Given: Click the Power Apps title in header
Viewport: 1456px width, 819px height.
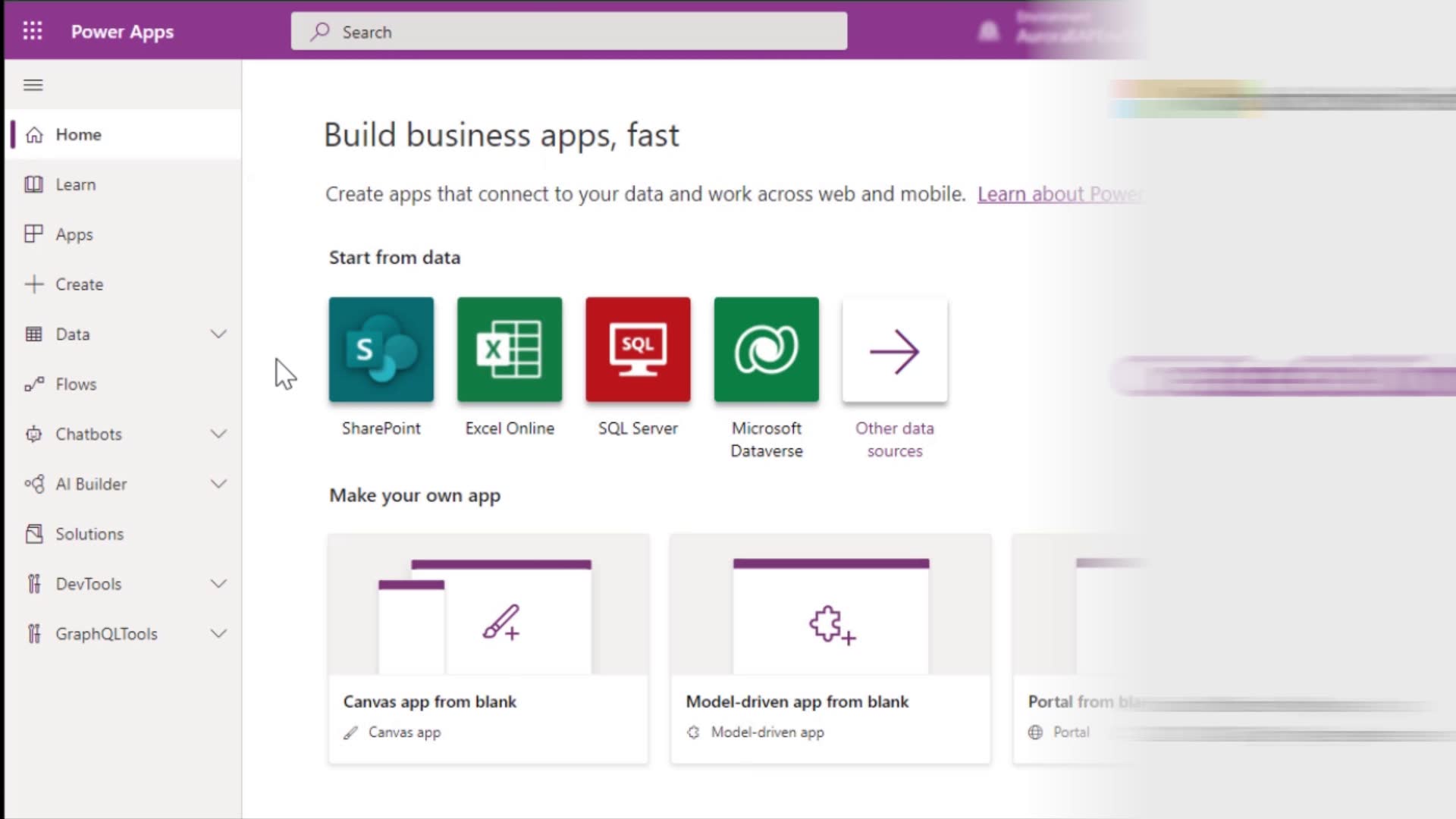Looking at the screenshot, I should click(x=122, y=32).
